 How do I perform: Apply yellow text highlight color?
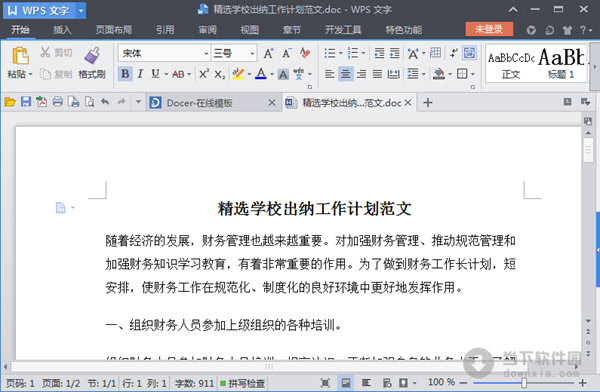pos(238,74)
